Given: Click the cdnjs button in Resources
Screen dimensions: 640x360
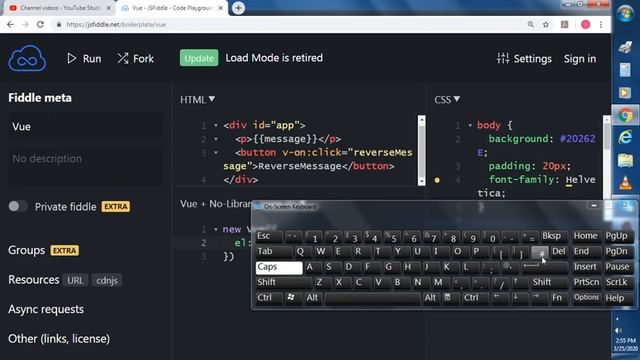Looking at the screenshot, I should click(x=107, y=280).
